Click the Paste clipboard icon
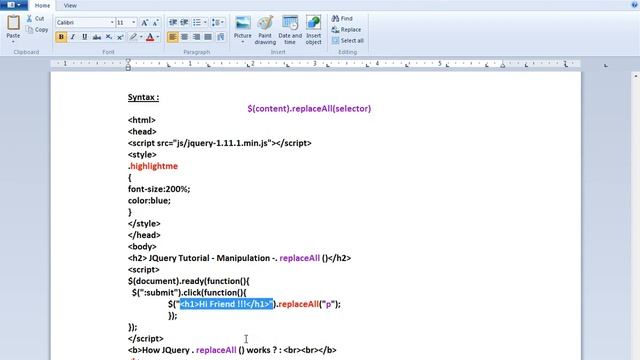Viewport: 640px width, 360px height. [13, 22]
